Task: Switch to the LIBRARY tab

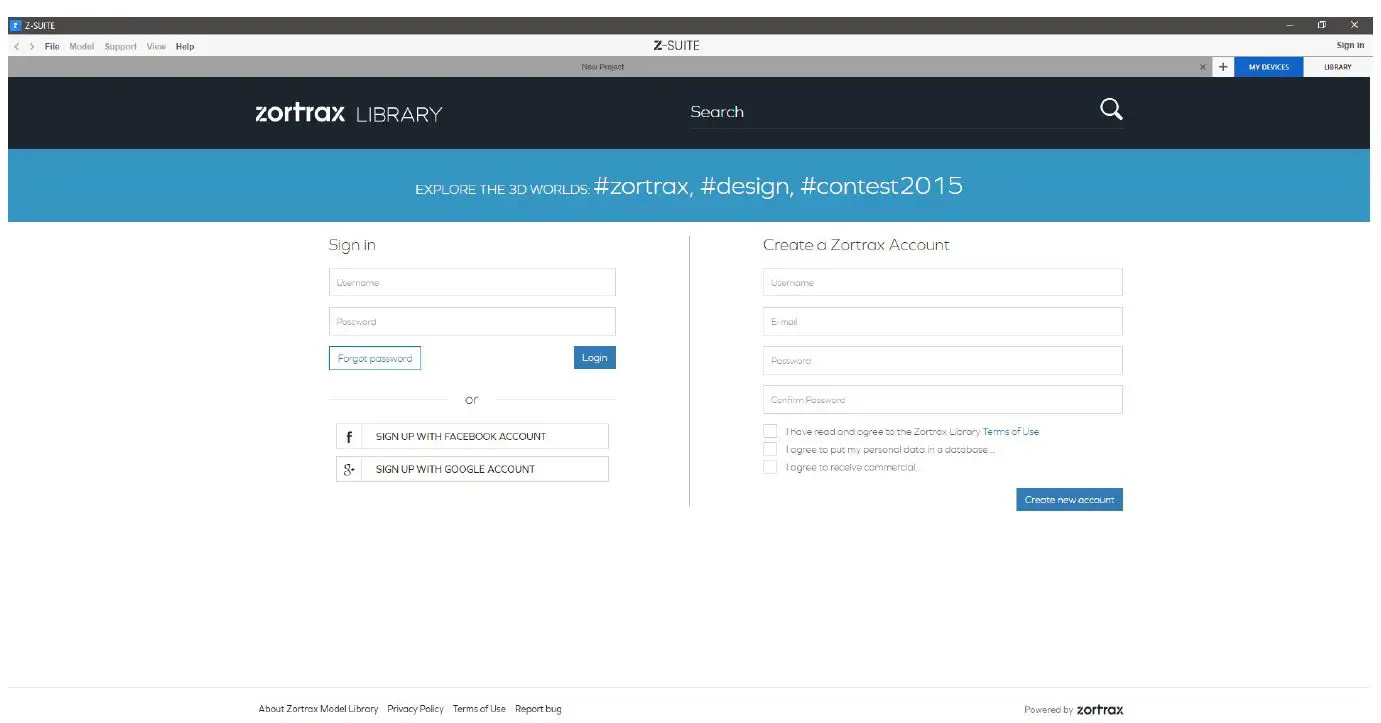Action: coord(1337,66)
